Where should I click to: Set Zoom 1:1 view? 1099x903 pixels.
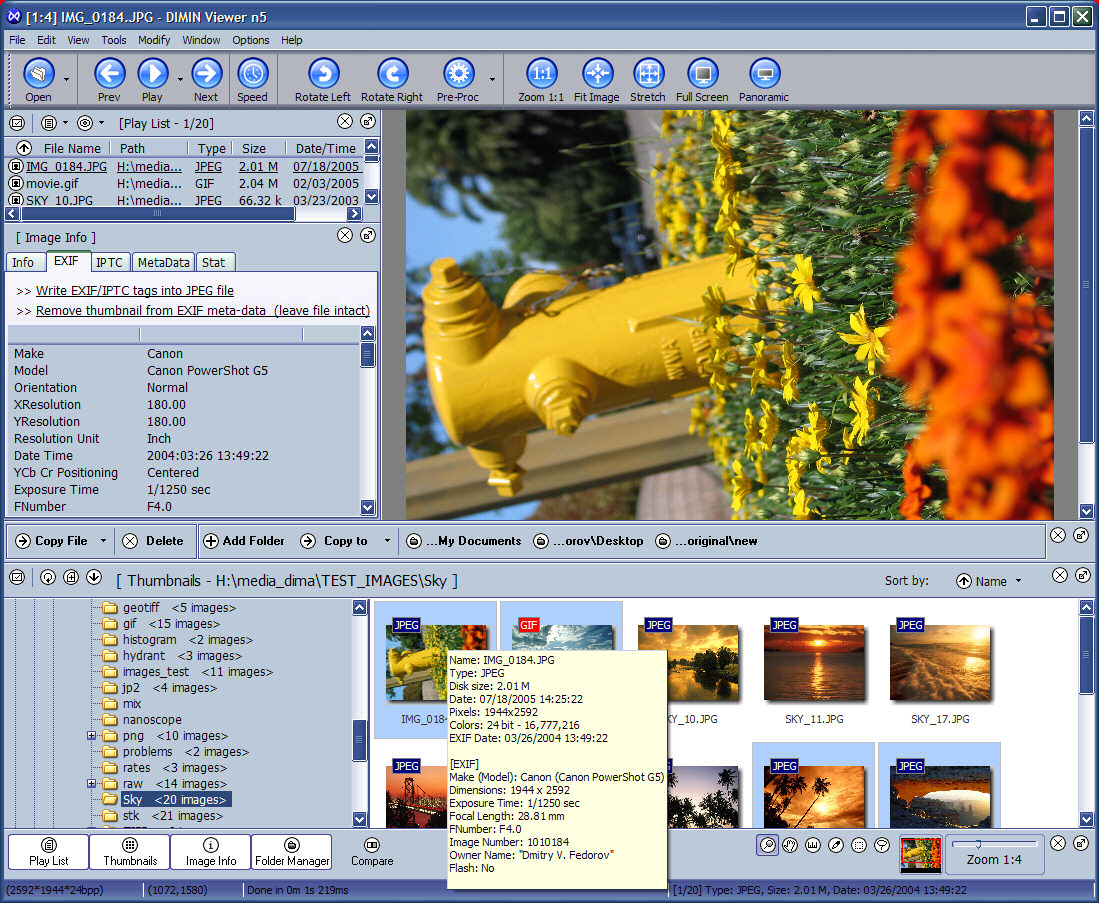click(541, 73)
